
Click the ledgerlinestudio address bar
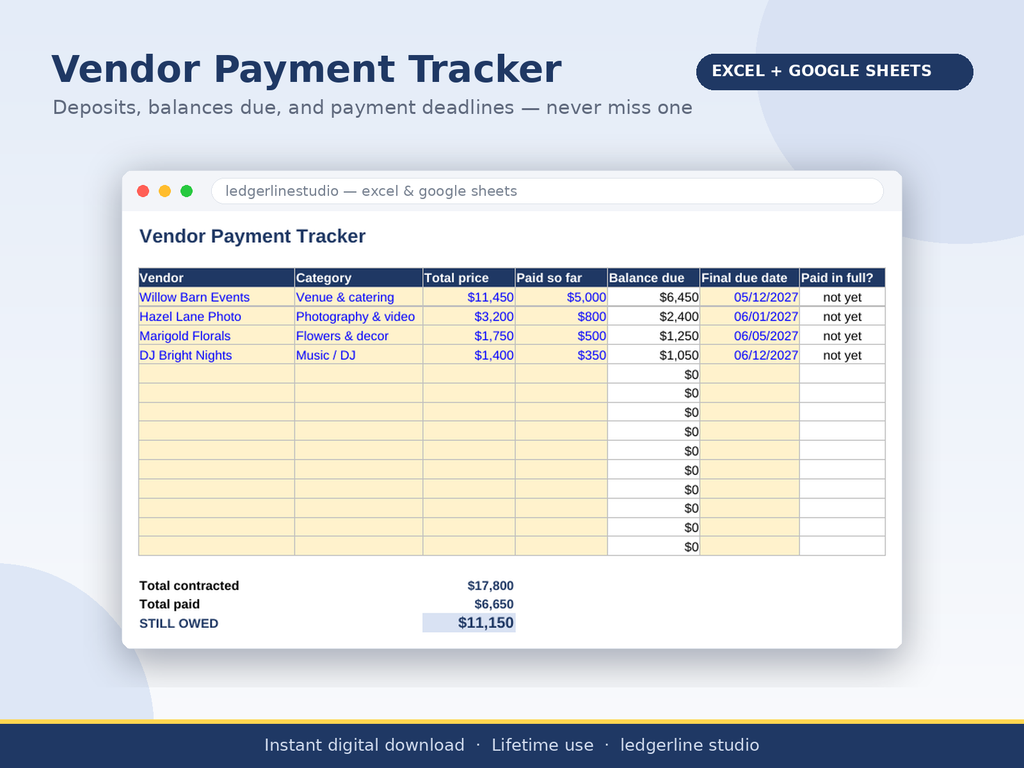point(547,191)
